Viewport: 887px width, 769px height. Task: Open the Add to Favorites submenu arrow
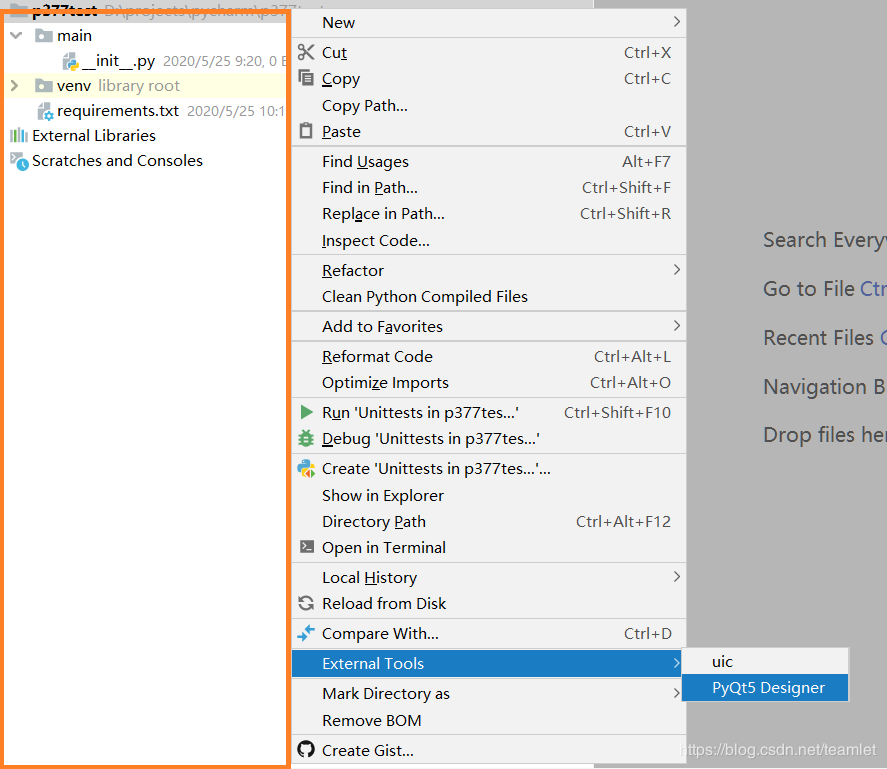point(677,325)
